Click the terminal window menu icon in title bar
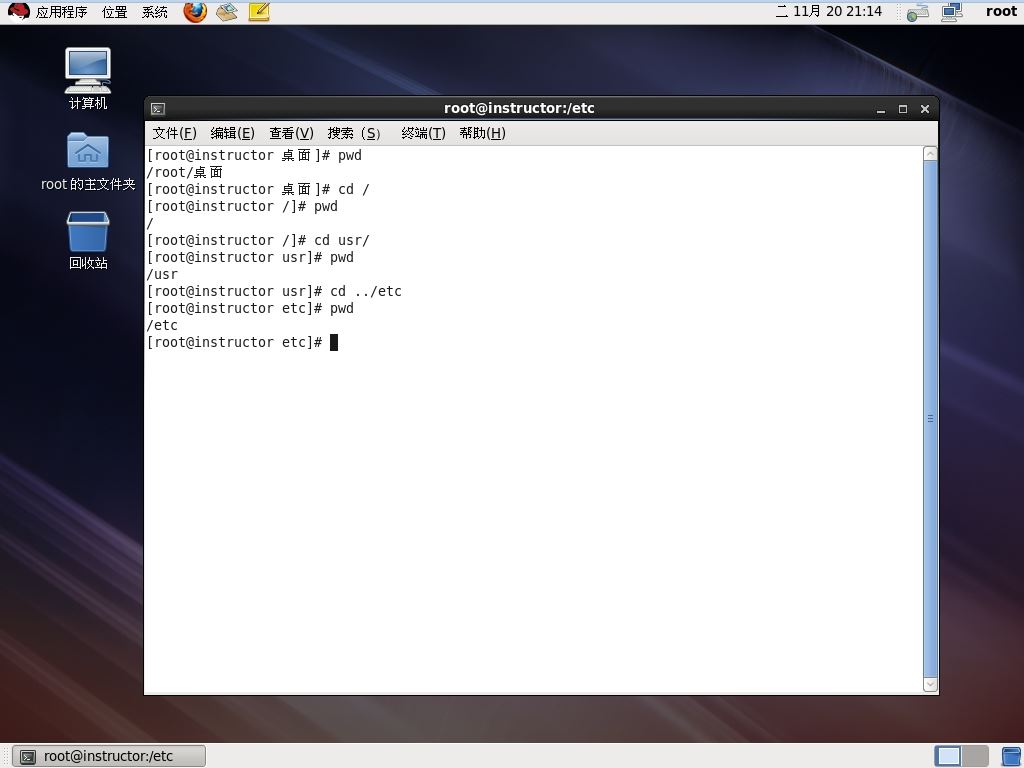The image size is (1024, 768). [158, 109]
